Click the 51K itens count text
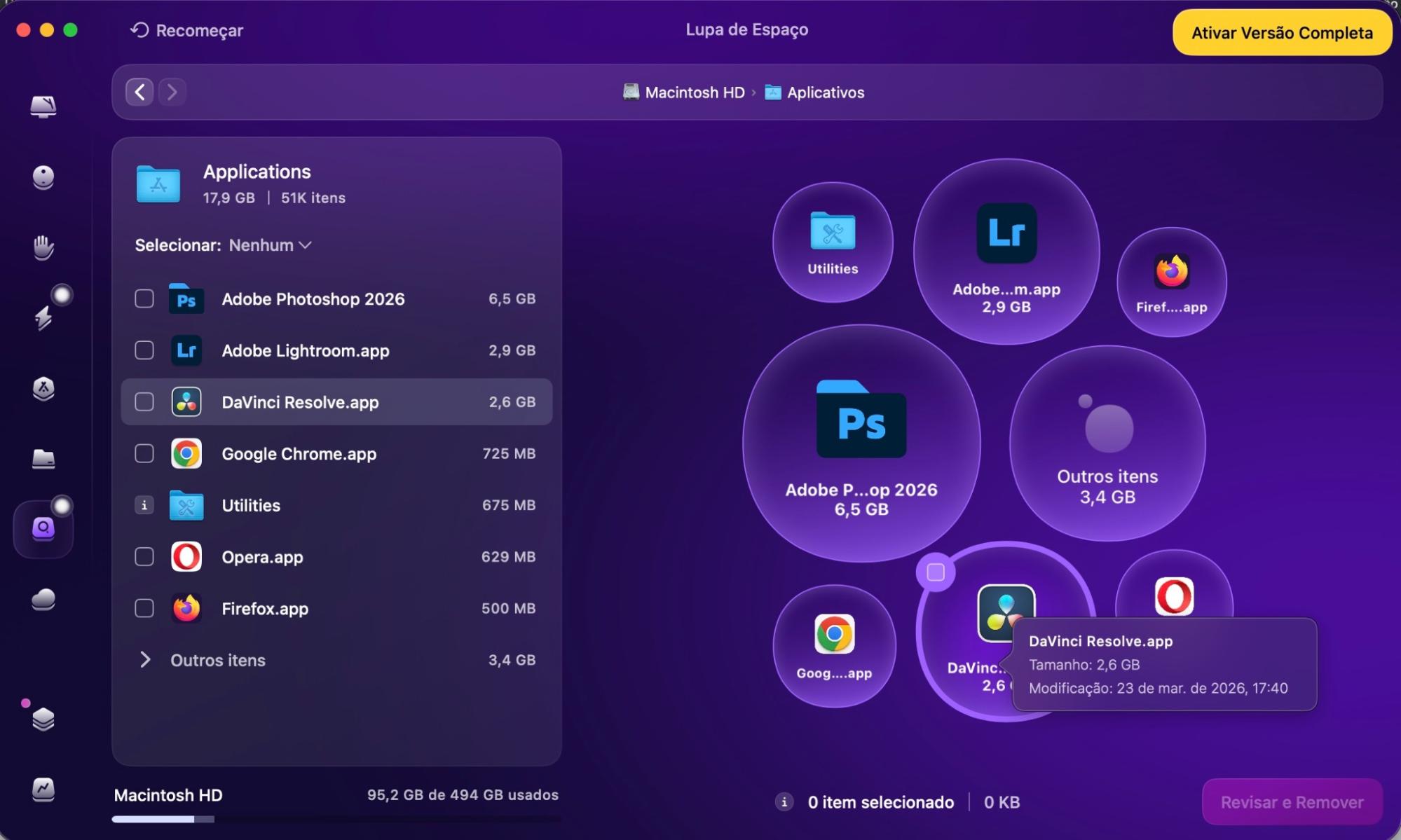The height and width of the screenshot is (840, 1401). pyautogui.click(x=313, y=198)
